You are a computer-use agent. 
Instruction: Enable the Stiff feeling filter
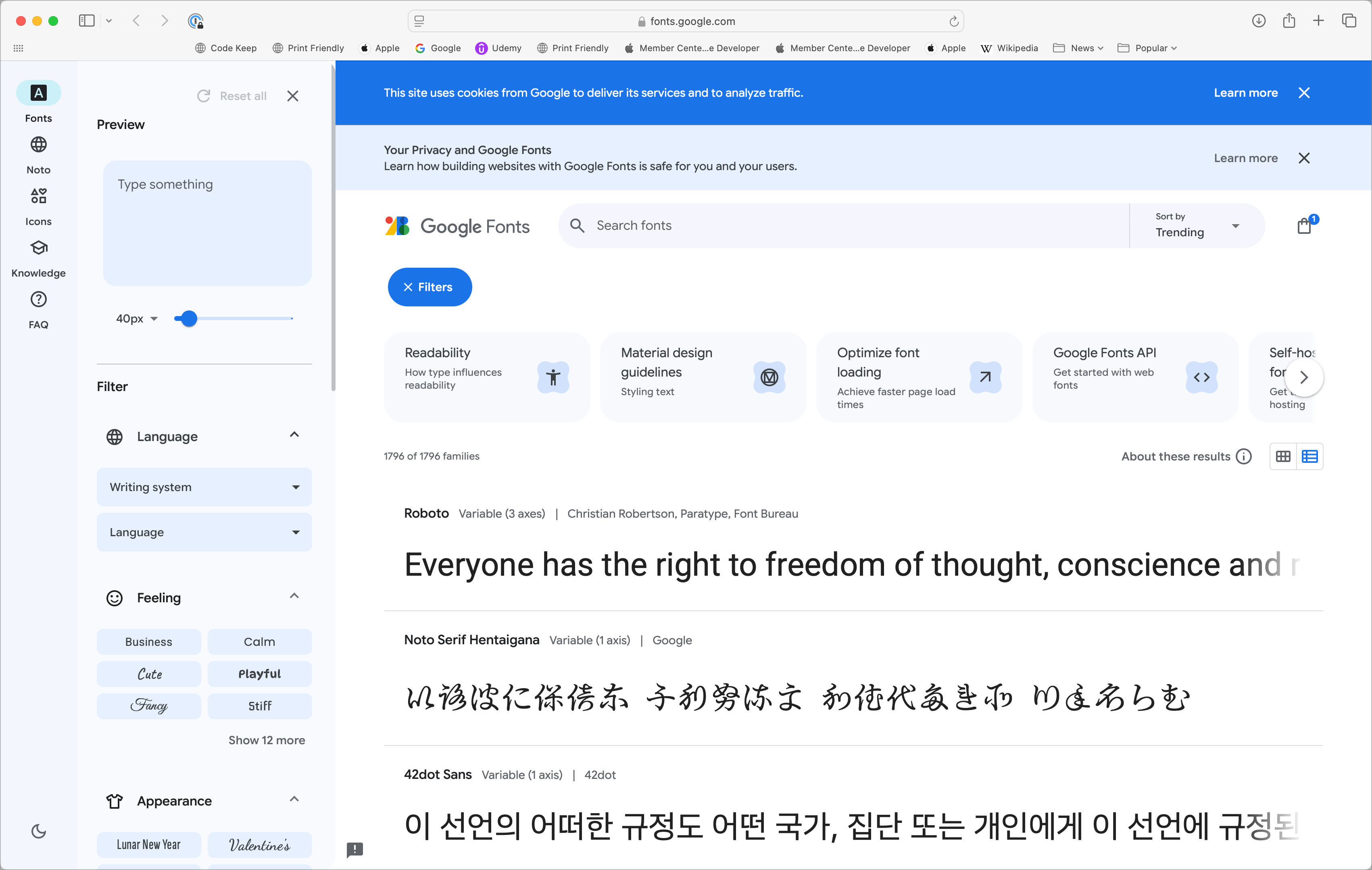(259, 706)
